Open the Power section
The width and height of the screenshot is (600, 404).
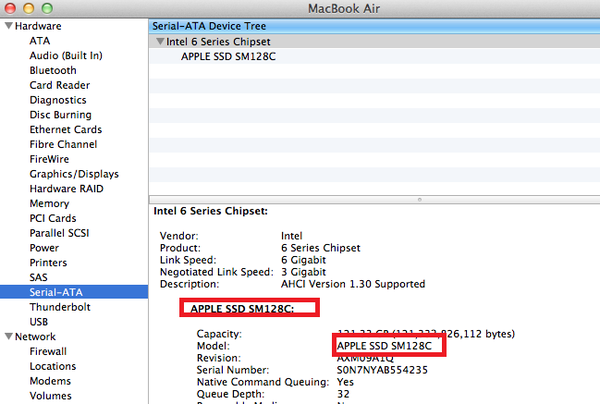tap(44, 248)
